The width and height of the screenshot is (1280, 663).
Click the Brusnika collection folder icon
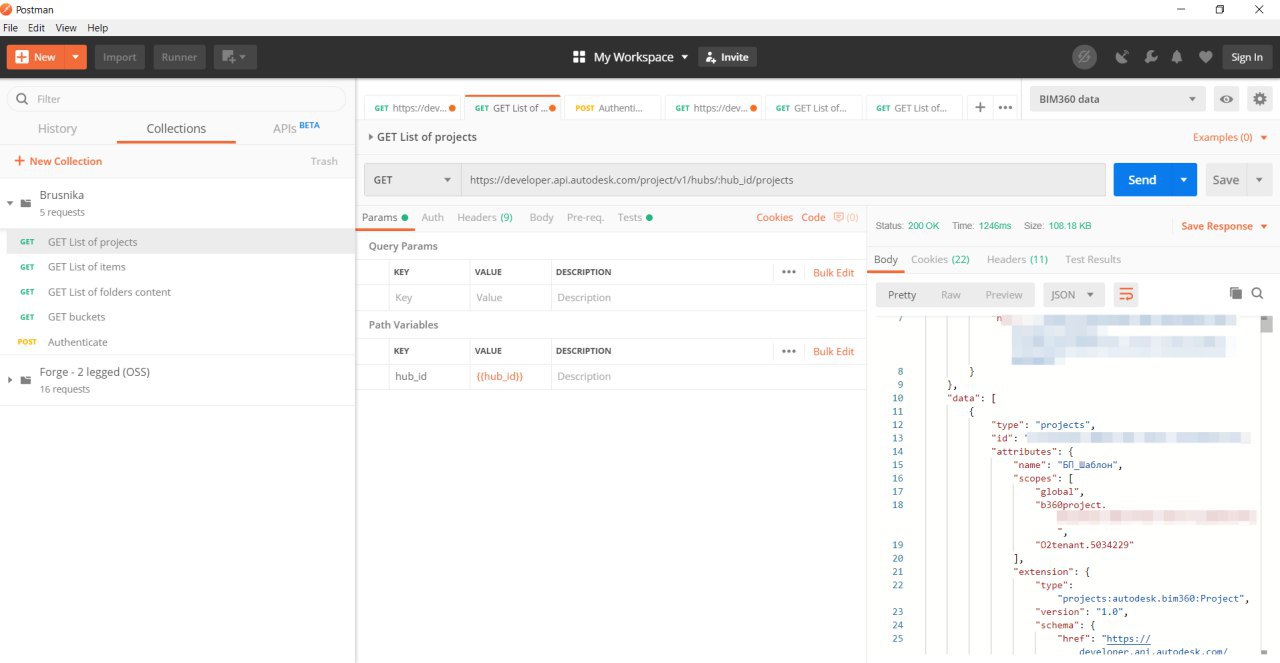click(x=26, y=203)
